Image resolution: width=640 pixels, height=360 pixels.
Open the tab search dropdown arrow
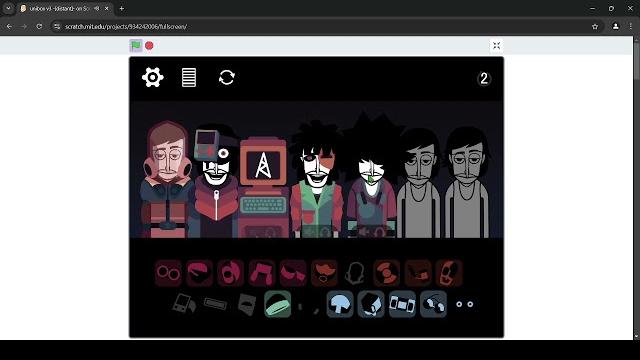[8, 8]
